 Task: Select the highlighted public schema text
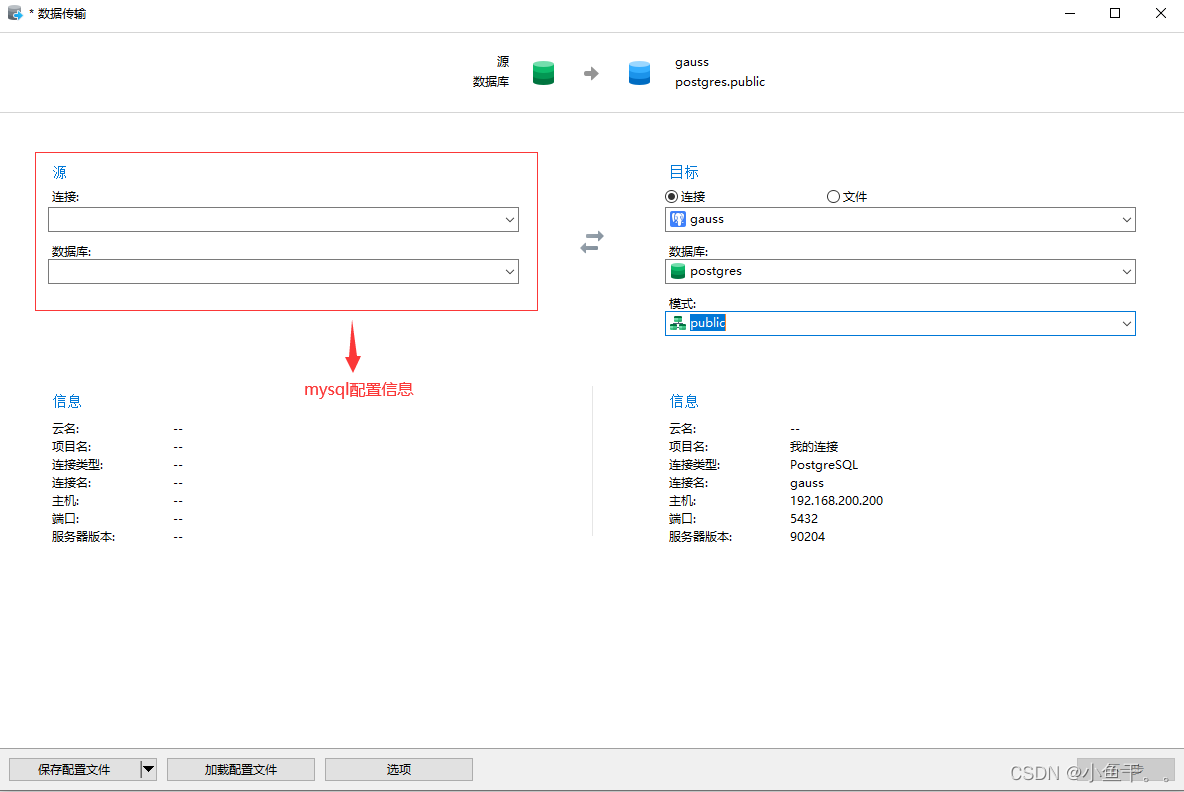pyautogui.click(x=709, y=322)
